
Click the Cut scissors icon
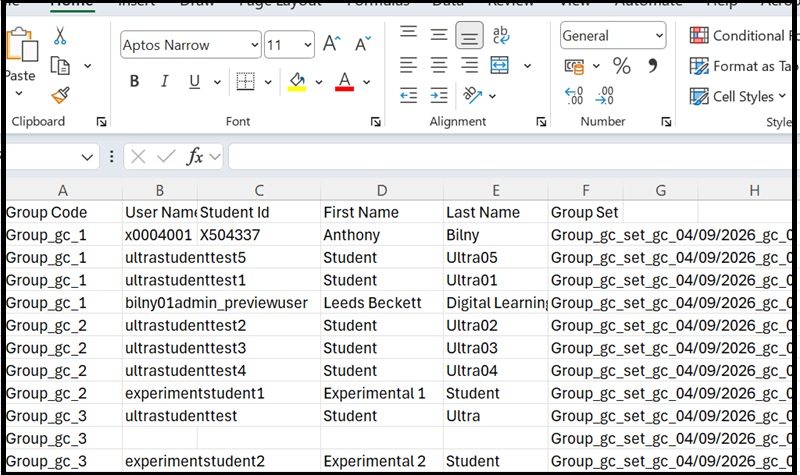click(60, 36)
